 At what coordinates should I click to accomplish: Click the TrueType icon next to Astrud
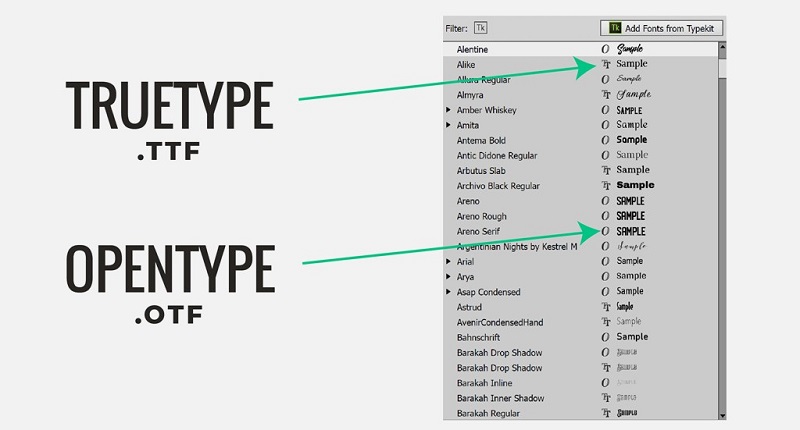point(605,306)
